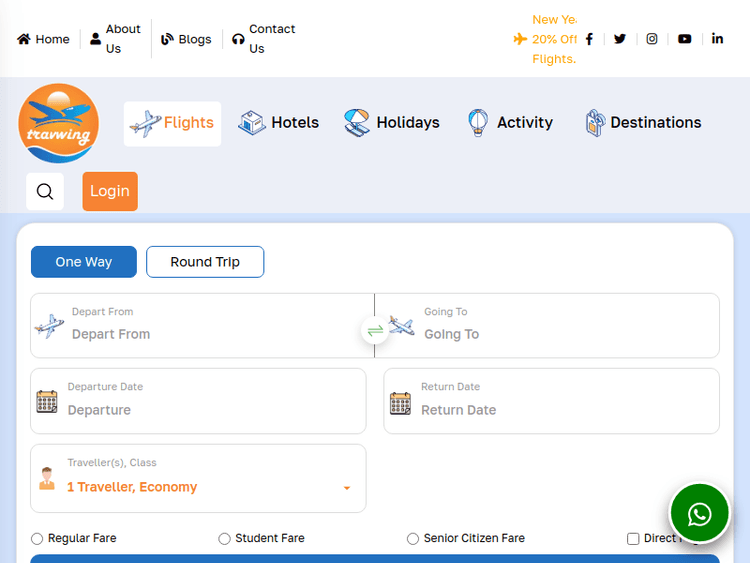Select the Round Trip tab
The width and height of the screenshot is (750, 563).
(205, 262)
